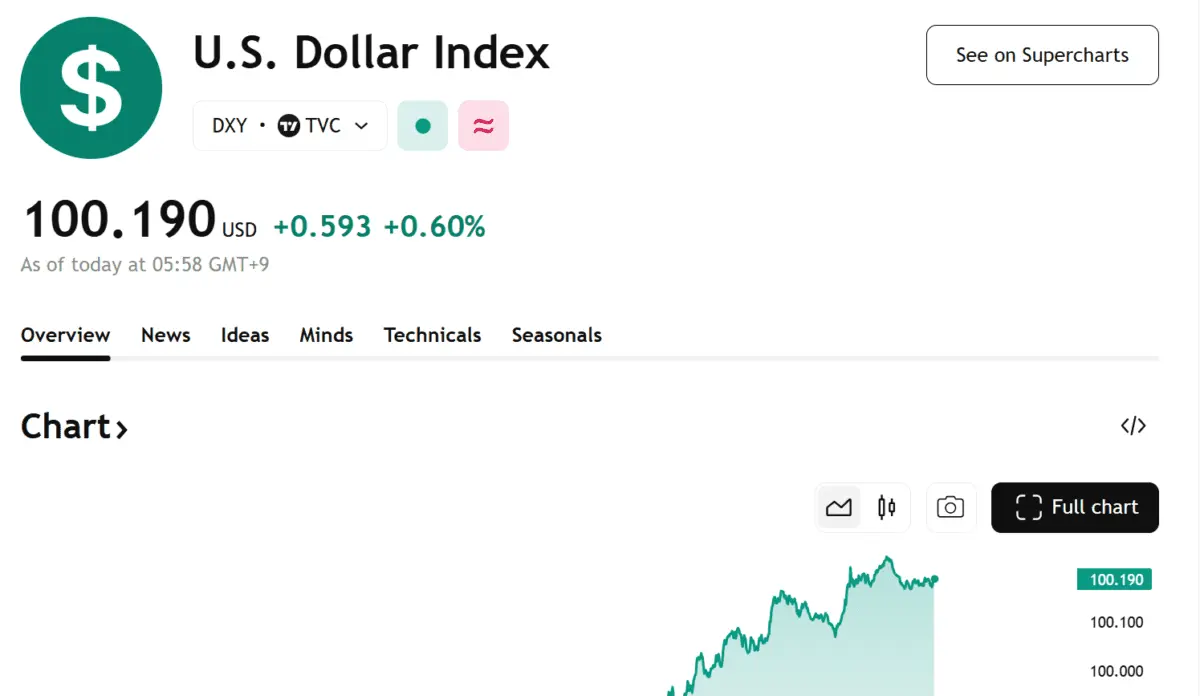Select the Seasonals tab
This screenshot has width=1200, height=696.
point(556,335)
